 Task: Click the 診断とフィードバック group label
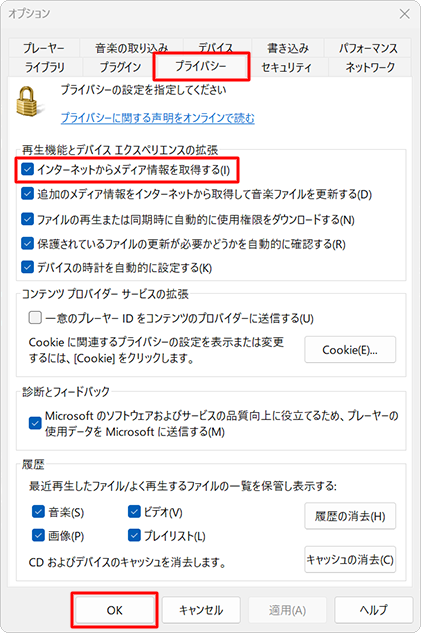point(66,392)
